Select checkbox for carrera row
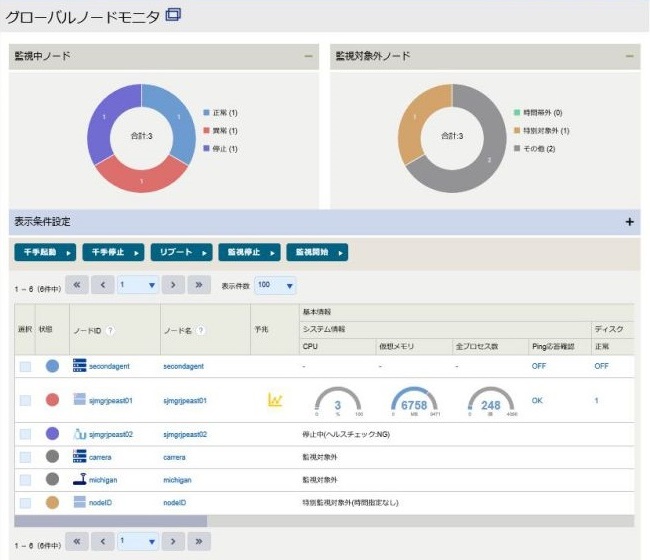 pos(25,457)
